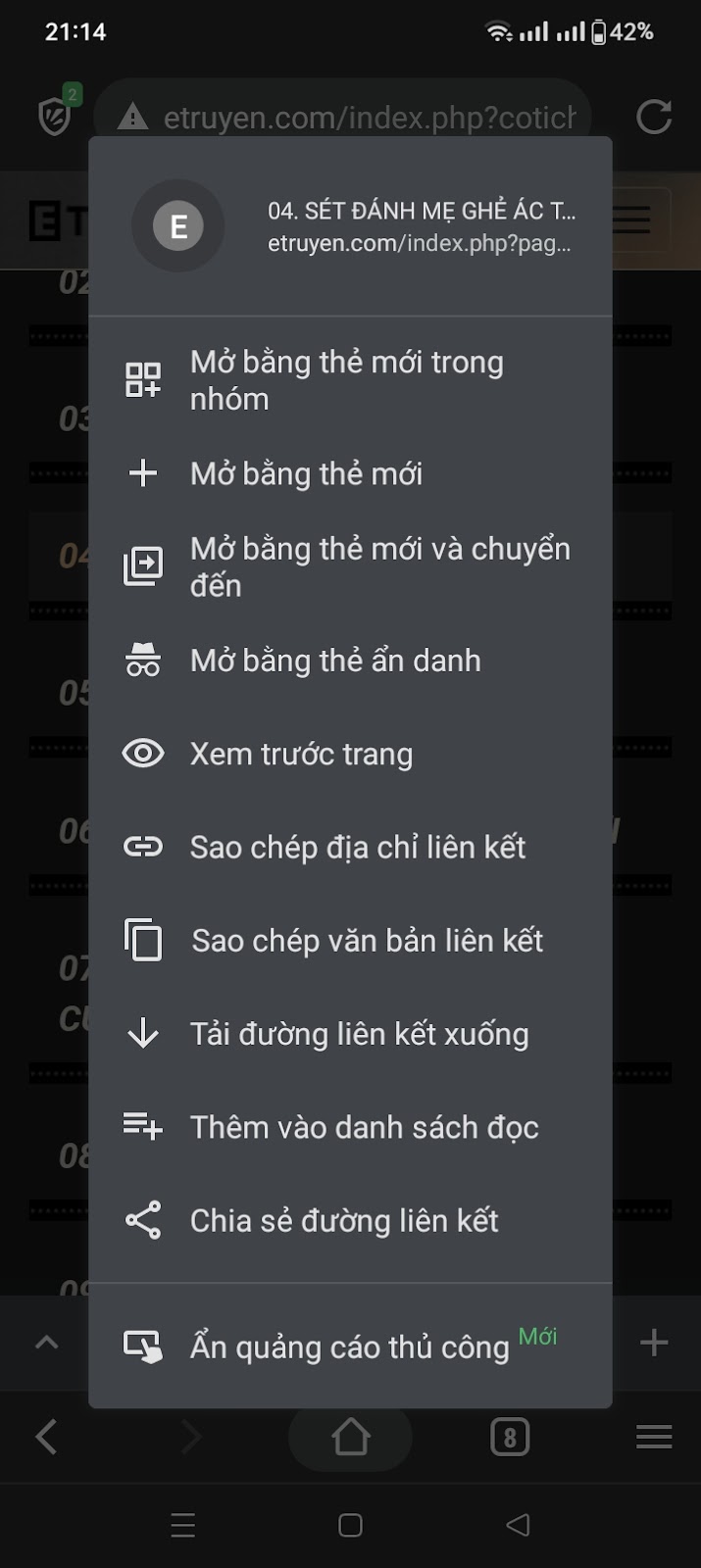Choose "Sao chép văn bản liên kết"

367,941
